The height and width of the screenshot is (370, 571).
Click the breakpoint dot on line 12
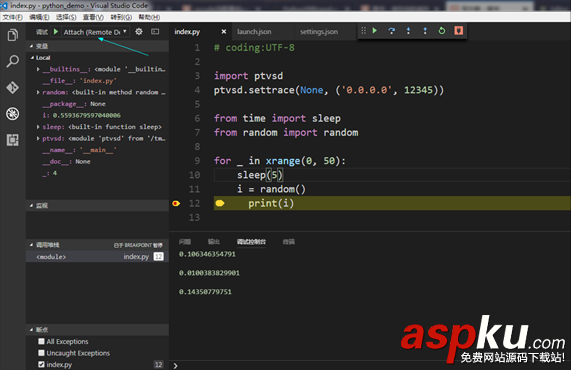click(176, 203)
